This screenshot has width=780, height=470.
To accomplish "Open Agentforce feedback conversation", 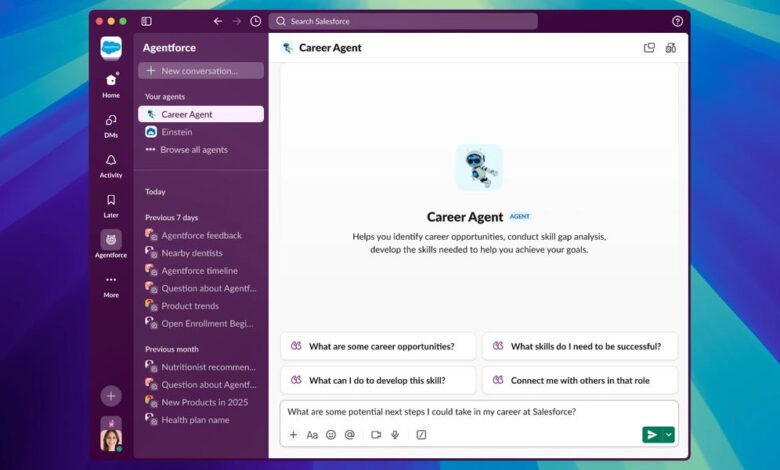I will tap(201, 235).
